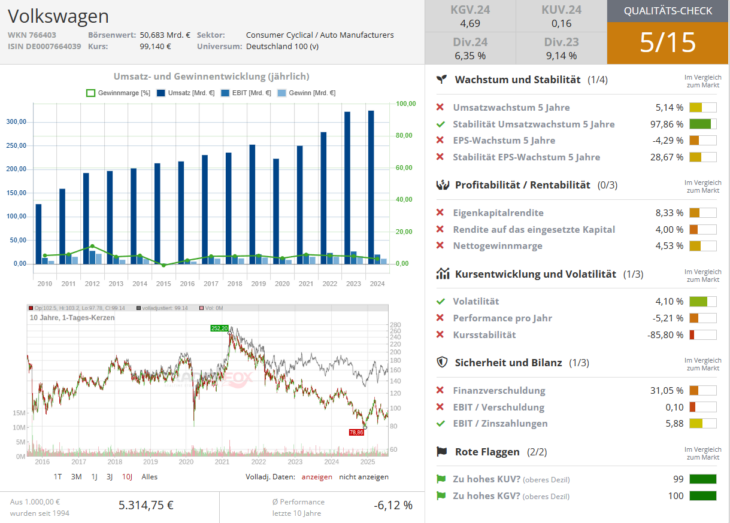Click the green check beside Stabilität Umsatzwachstum 5 Jahre
The width and height of the screenshot is (730, 523).
tap(440, 124)
